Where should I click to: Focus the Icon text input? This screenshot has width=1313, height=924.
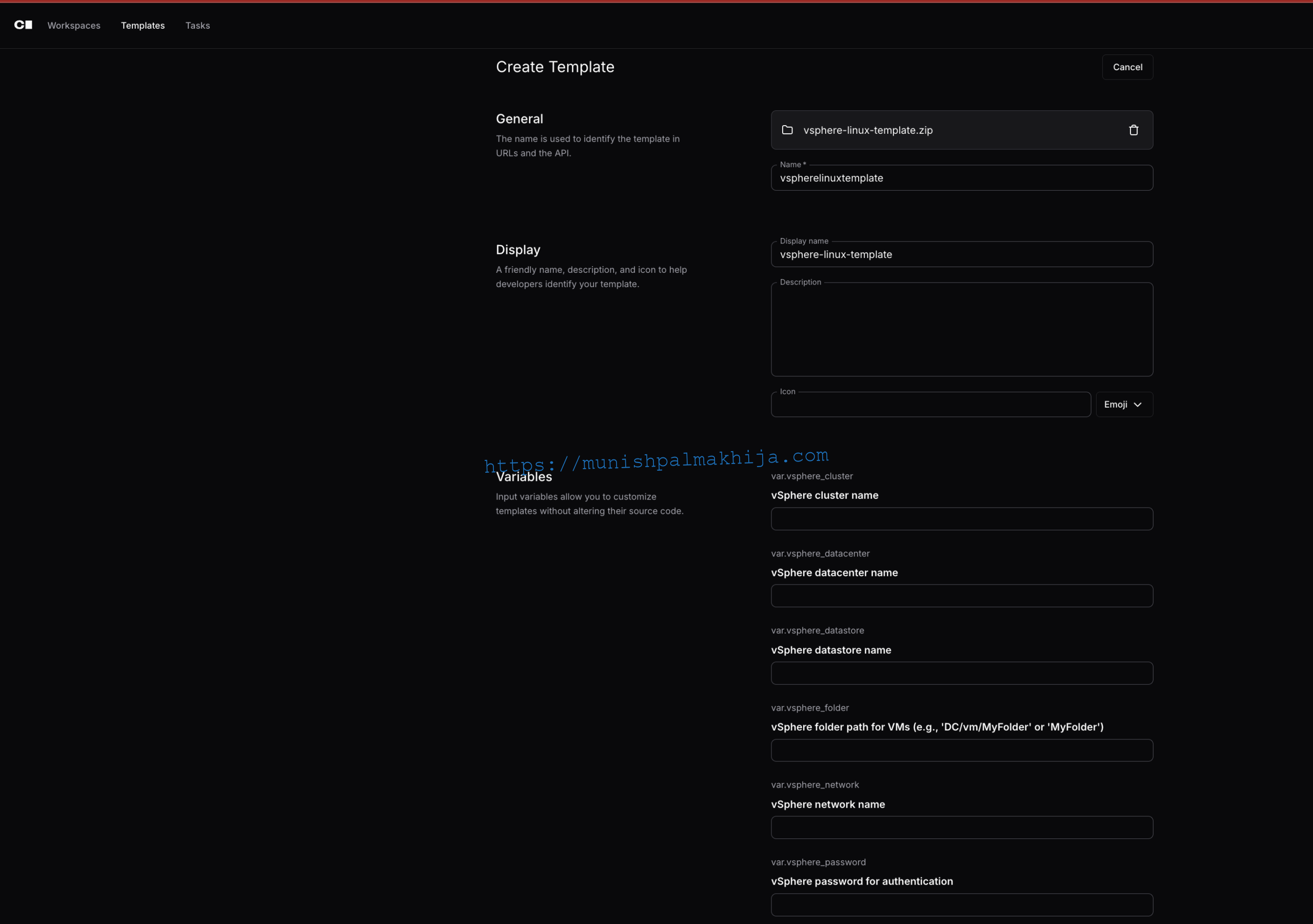click(930, 405)
